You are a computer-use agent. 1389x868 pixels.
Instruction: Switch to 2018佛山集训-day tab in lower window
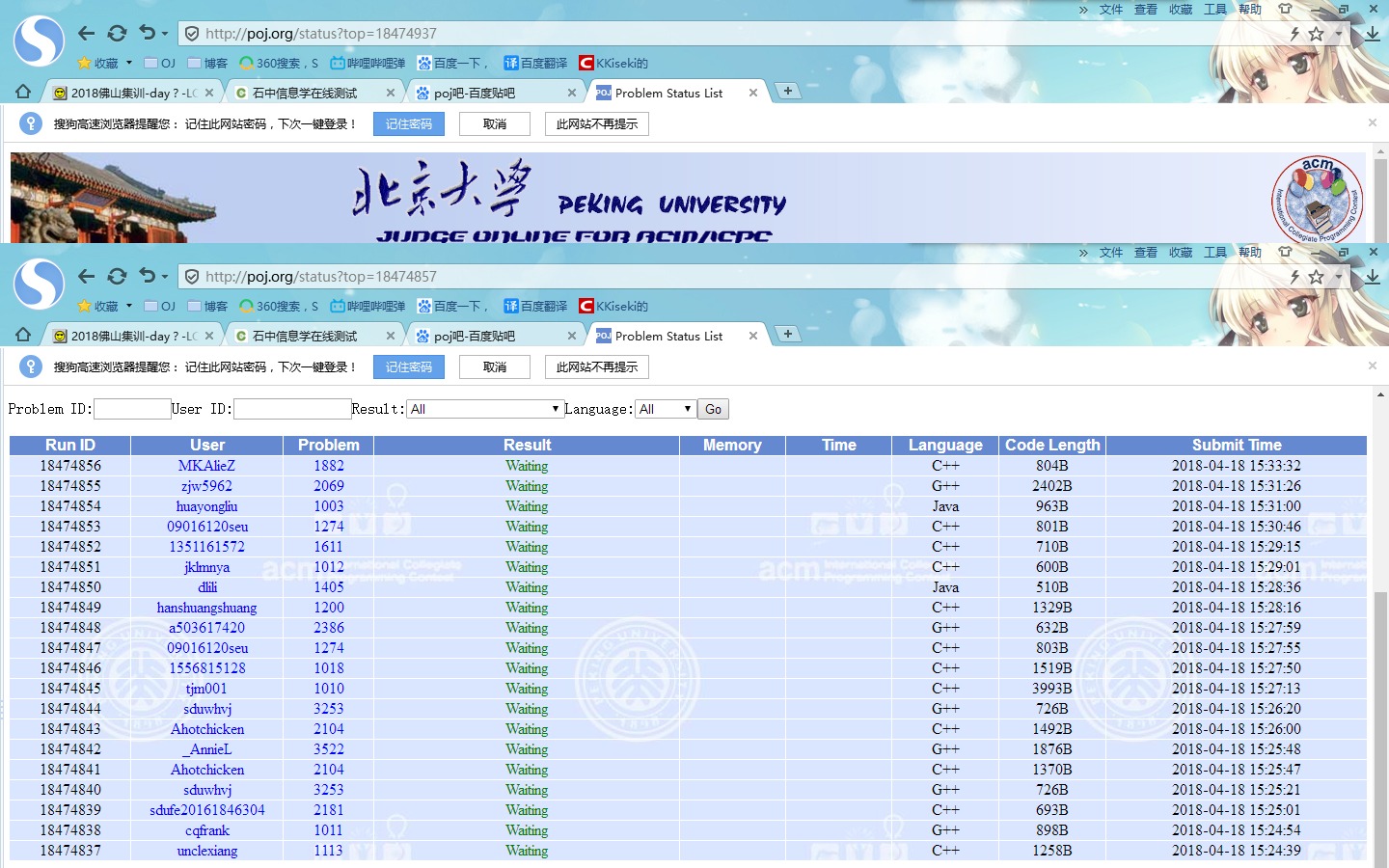(131, 336)
